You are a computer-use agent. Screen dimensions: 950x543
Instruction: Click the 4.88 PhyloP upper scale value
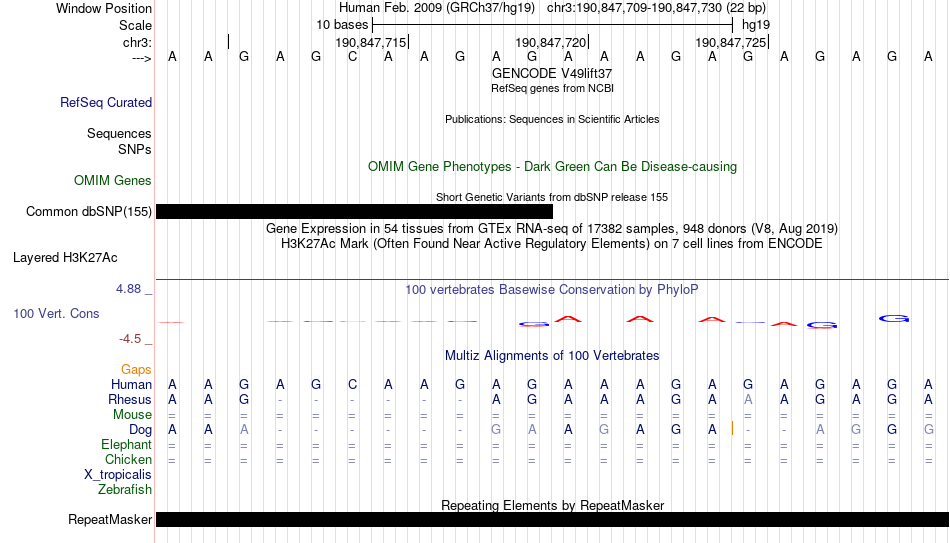click(x=128, y=289)
